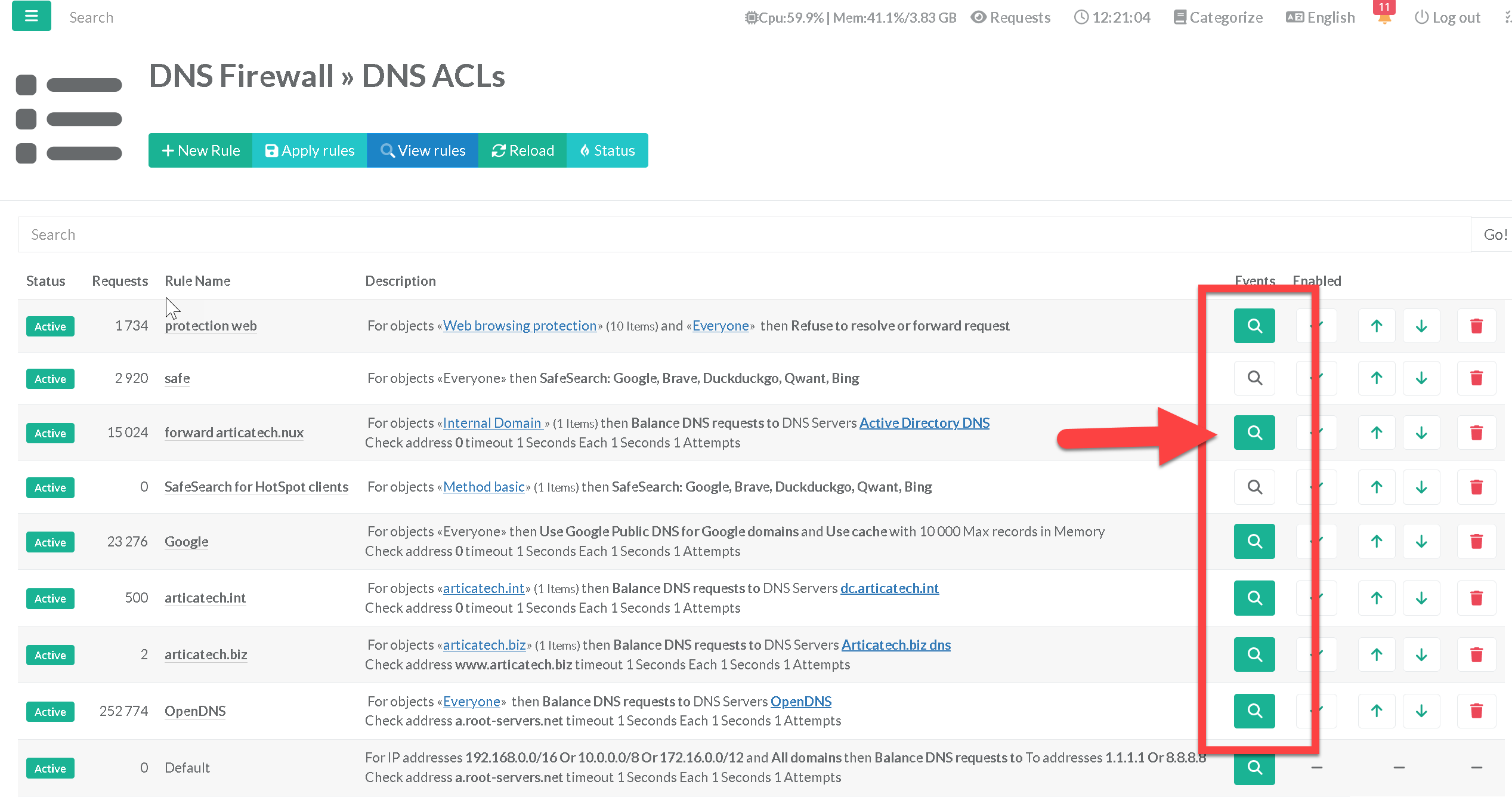Toggle the enabled check for the Google rule

(1316, 542)
